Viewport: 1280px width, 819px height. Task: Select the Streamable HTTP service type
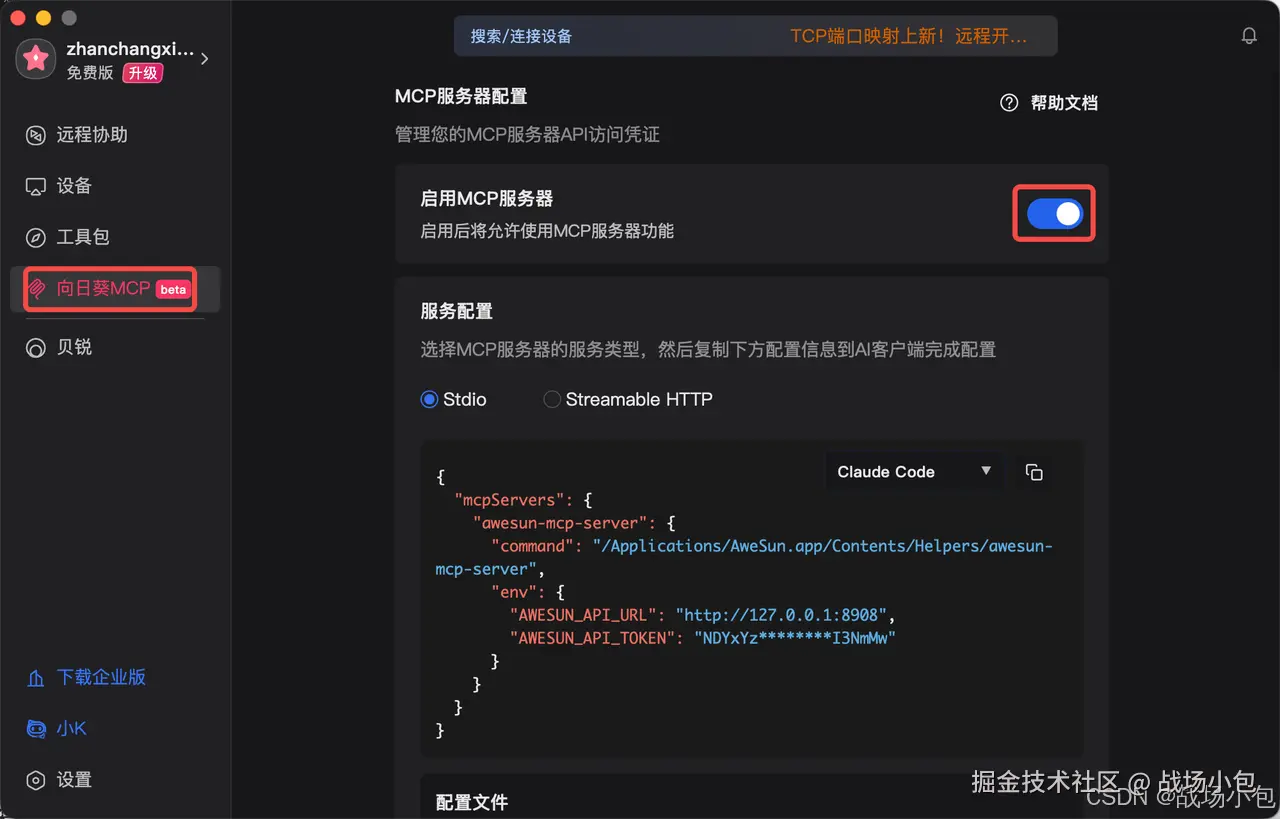(x=552, y=399)
